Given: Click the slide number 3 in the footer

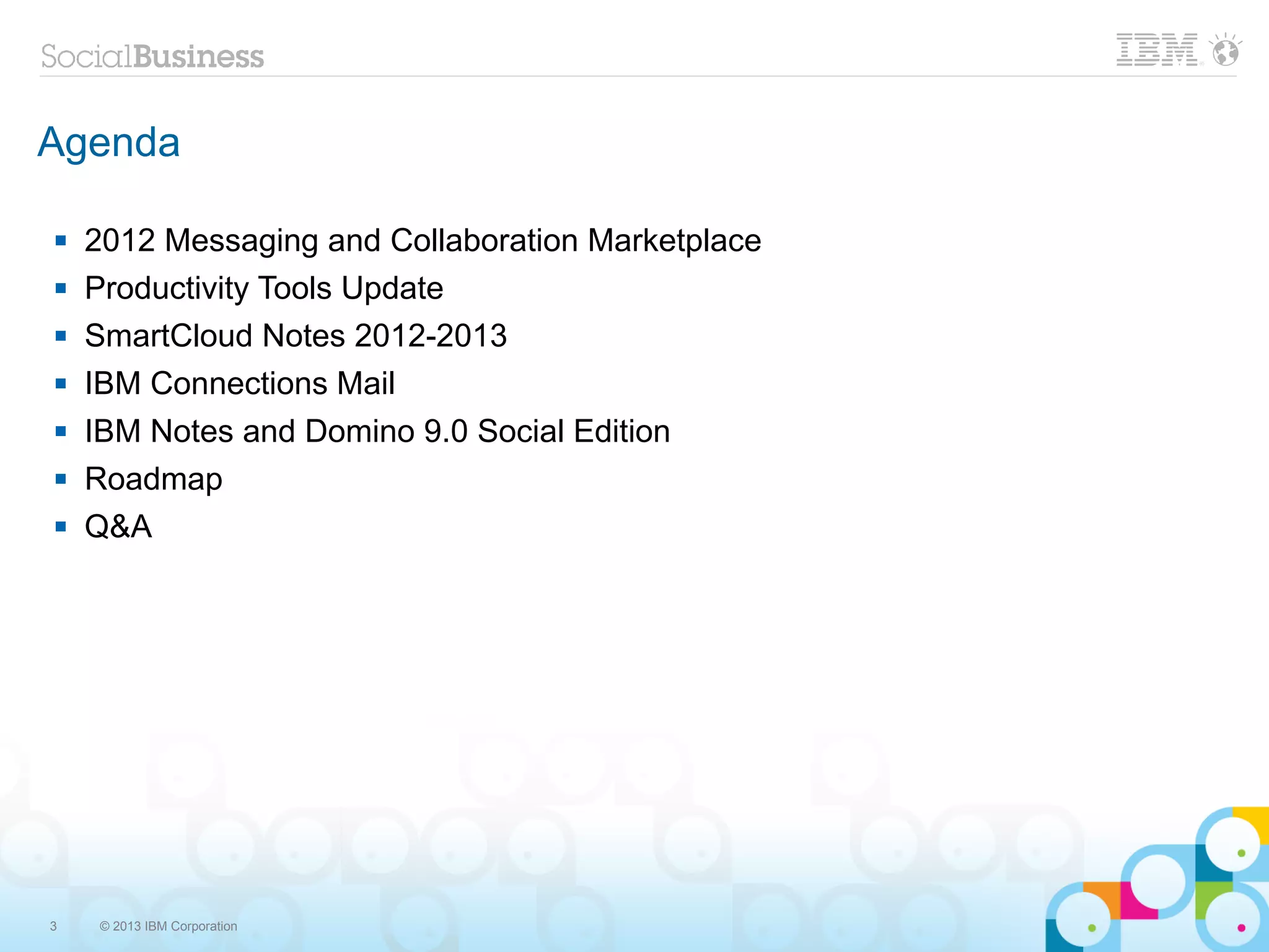Looking at the screenshot, I should (53, 926).
